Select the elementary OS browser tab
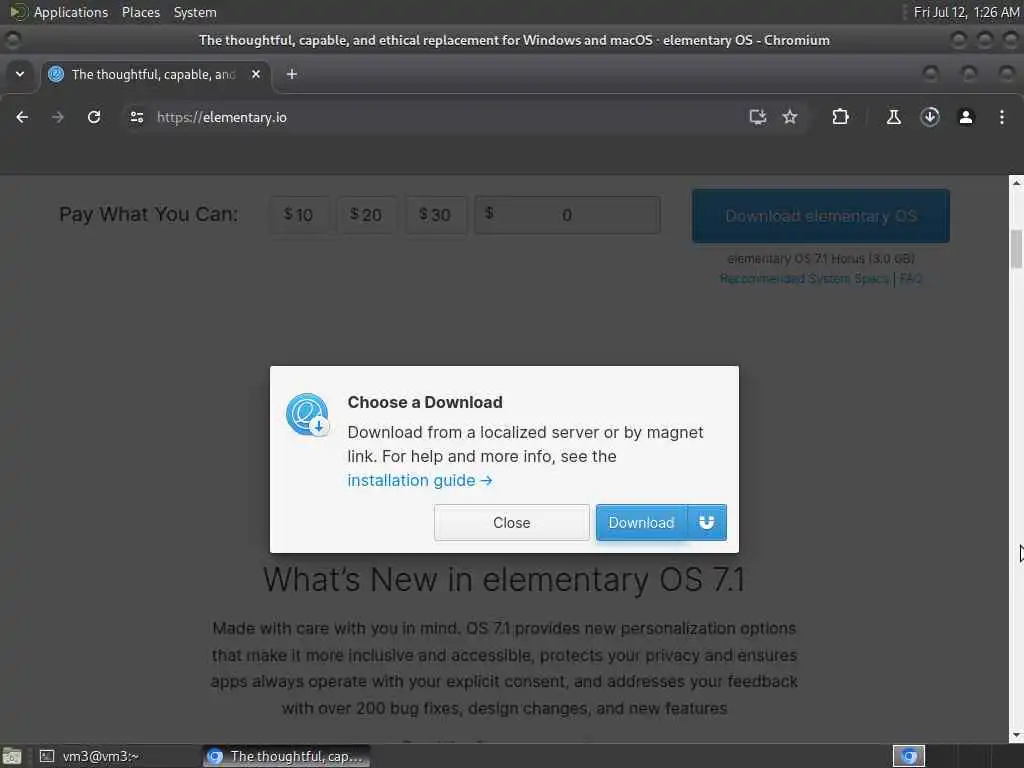Viewport: 1024px width, 768px height. [153, 74]
